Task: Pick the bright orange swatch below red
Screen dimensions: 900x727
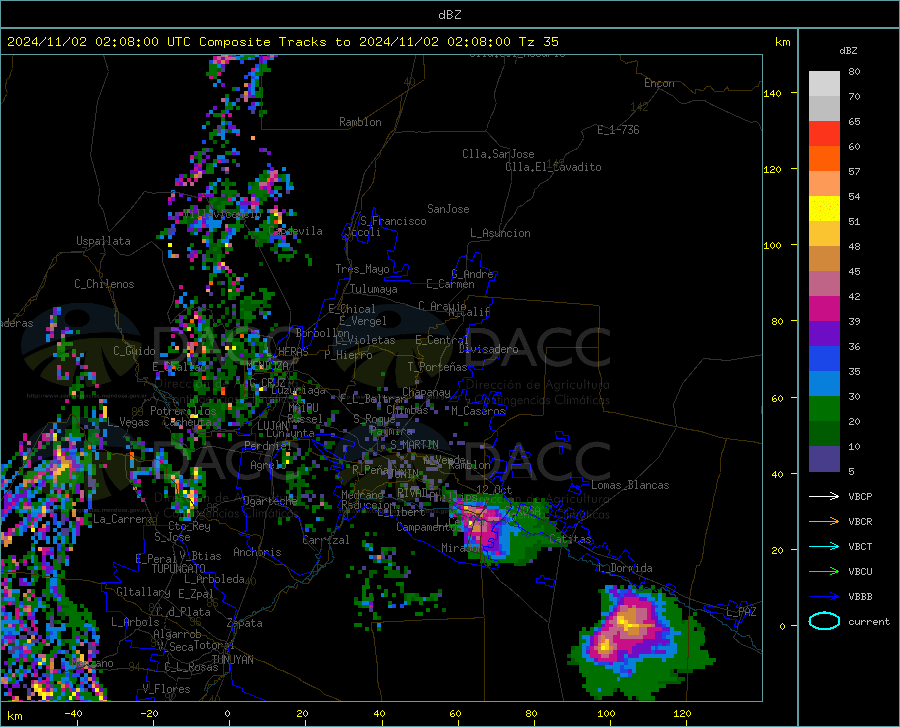Action: 824,159
